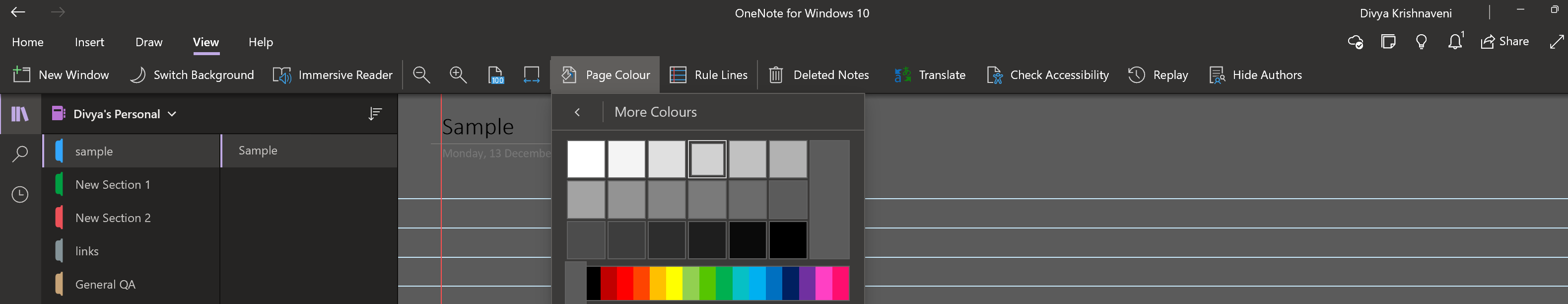Zoom out with magnifier minus

(x=421, y=75)
